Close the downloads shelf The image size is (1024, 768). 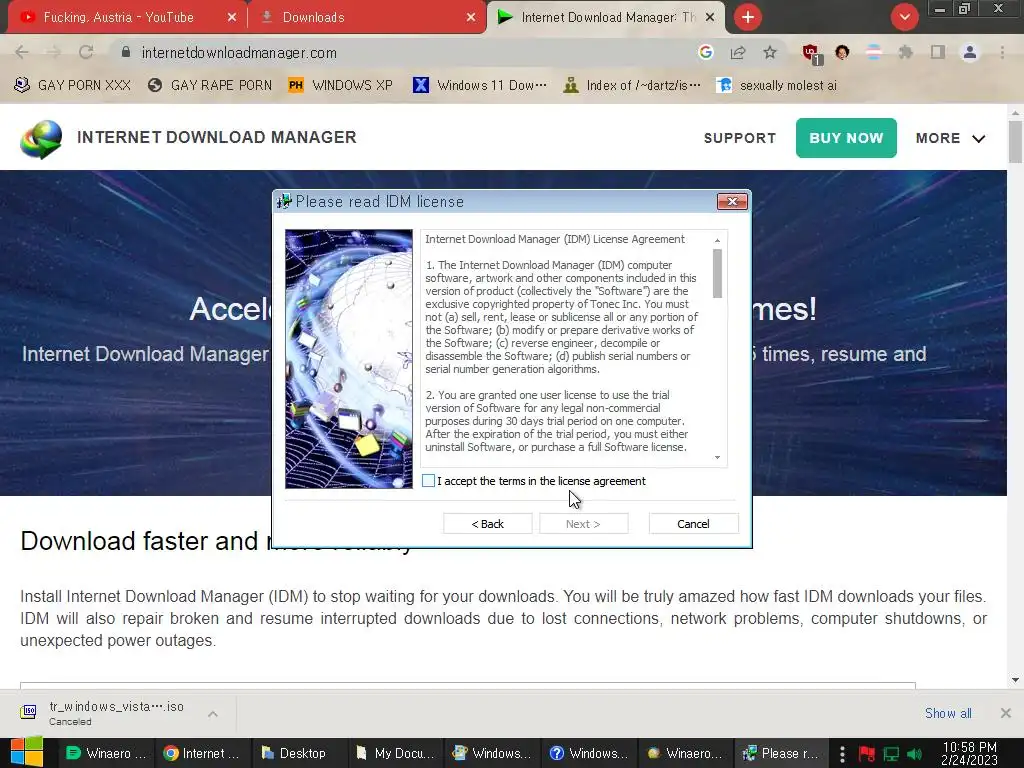pyautogui.click(x=1006, y=713)
